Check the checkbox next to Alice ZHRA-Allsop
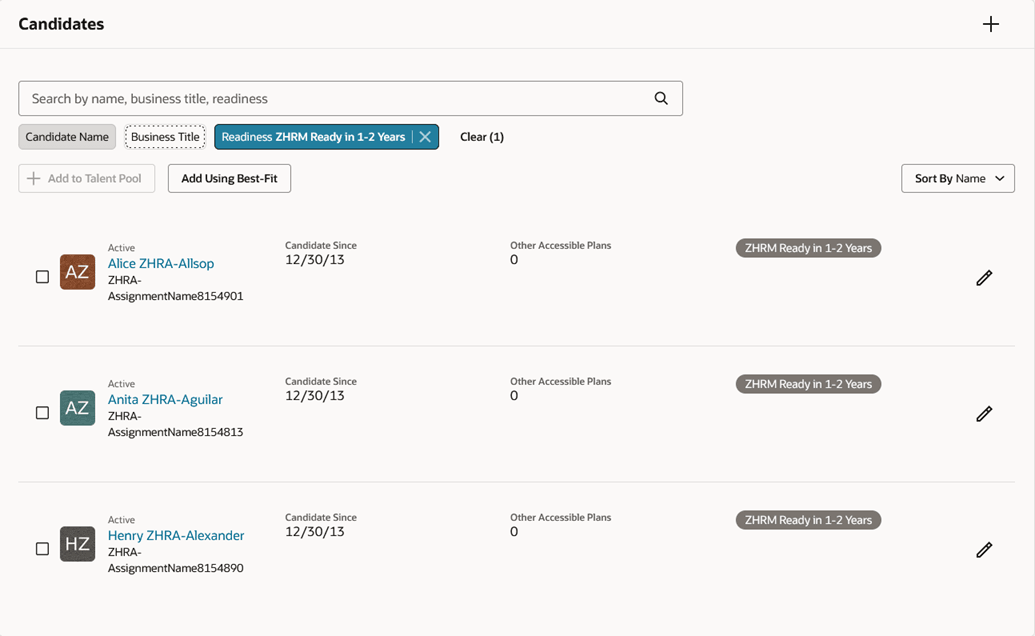Image resolution: width=1035 pixels, height=636 pixels. coord(42,276)
